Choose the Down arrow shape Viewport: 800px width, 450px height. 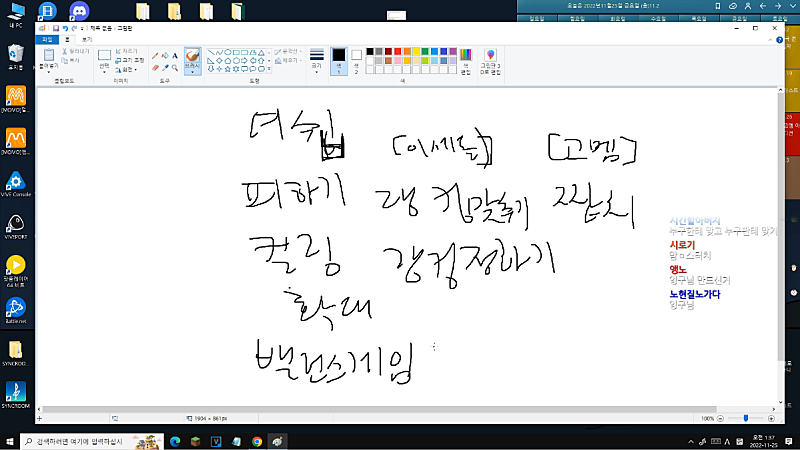pos(211,69)
